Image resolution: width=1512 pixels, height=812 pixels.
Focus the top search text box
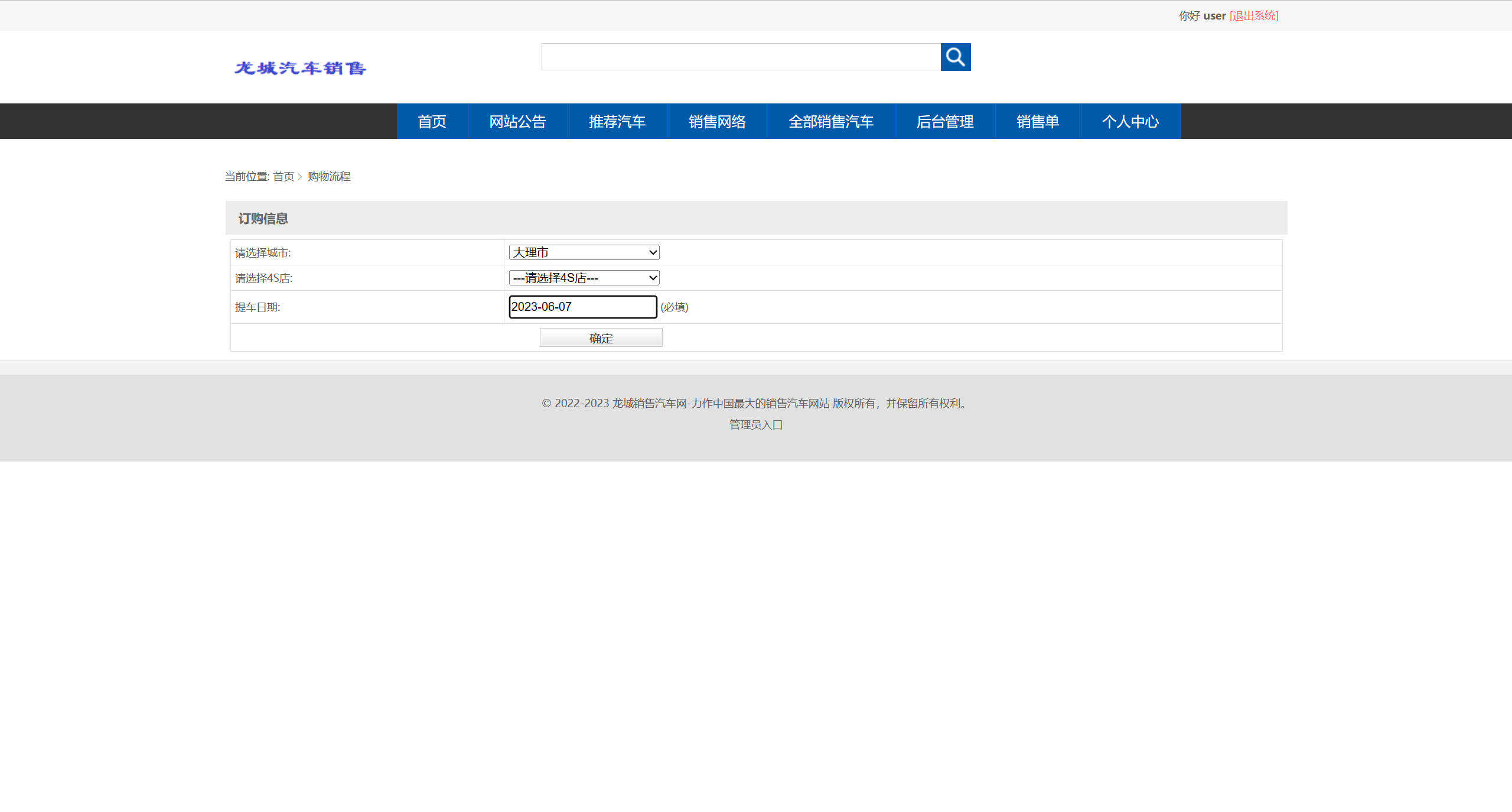tap(741, 57)
